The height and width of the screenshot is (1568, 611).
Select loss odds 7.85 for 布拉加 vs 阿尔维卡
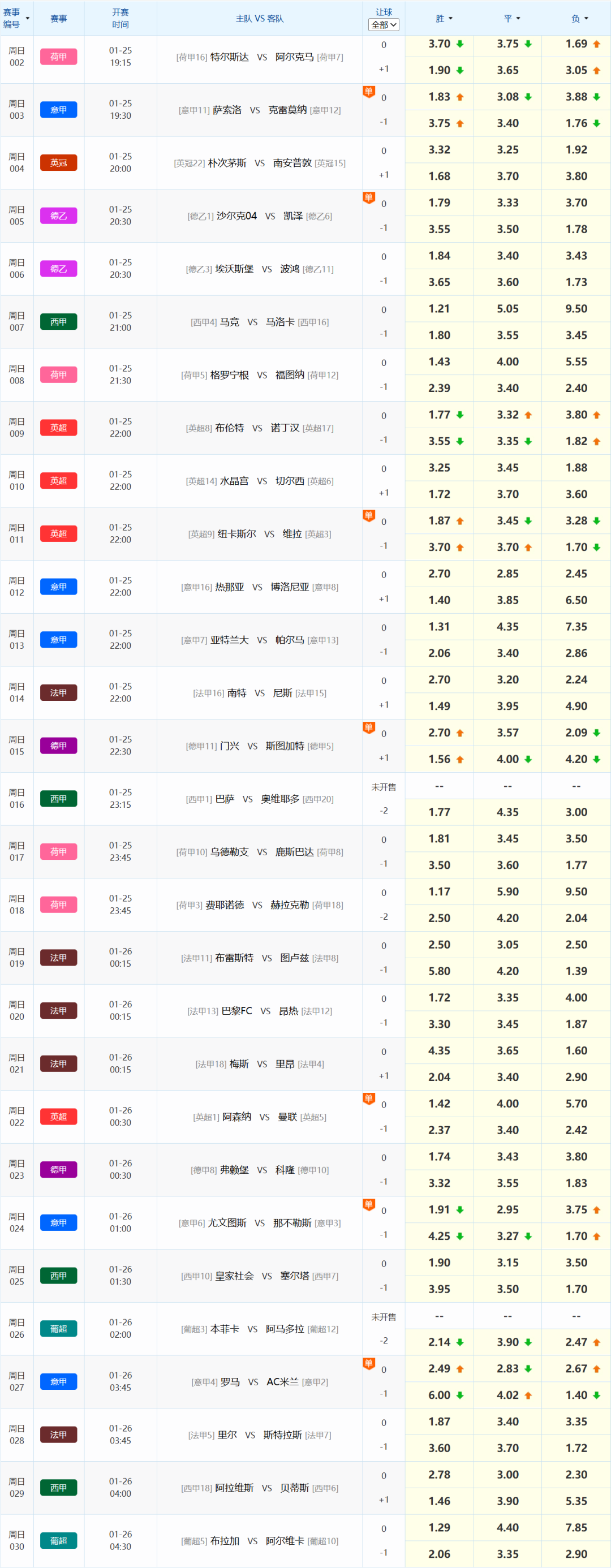click(x=576, y=1528)
